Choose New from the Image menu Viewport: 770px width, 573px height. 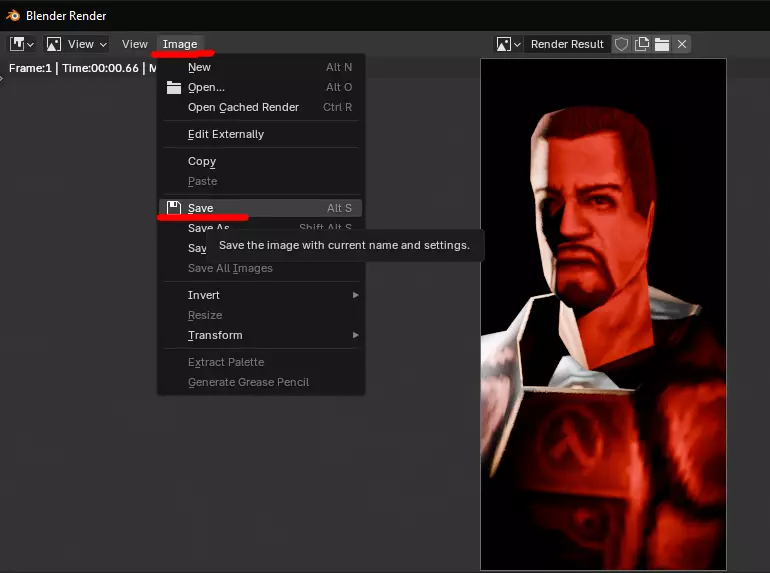coord(261,67)
